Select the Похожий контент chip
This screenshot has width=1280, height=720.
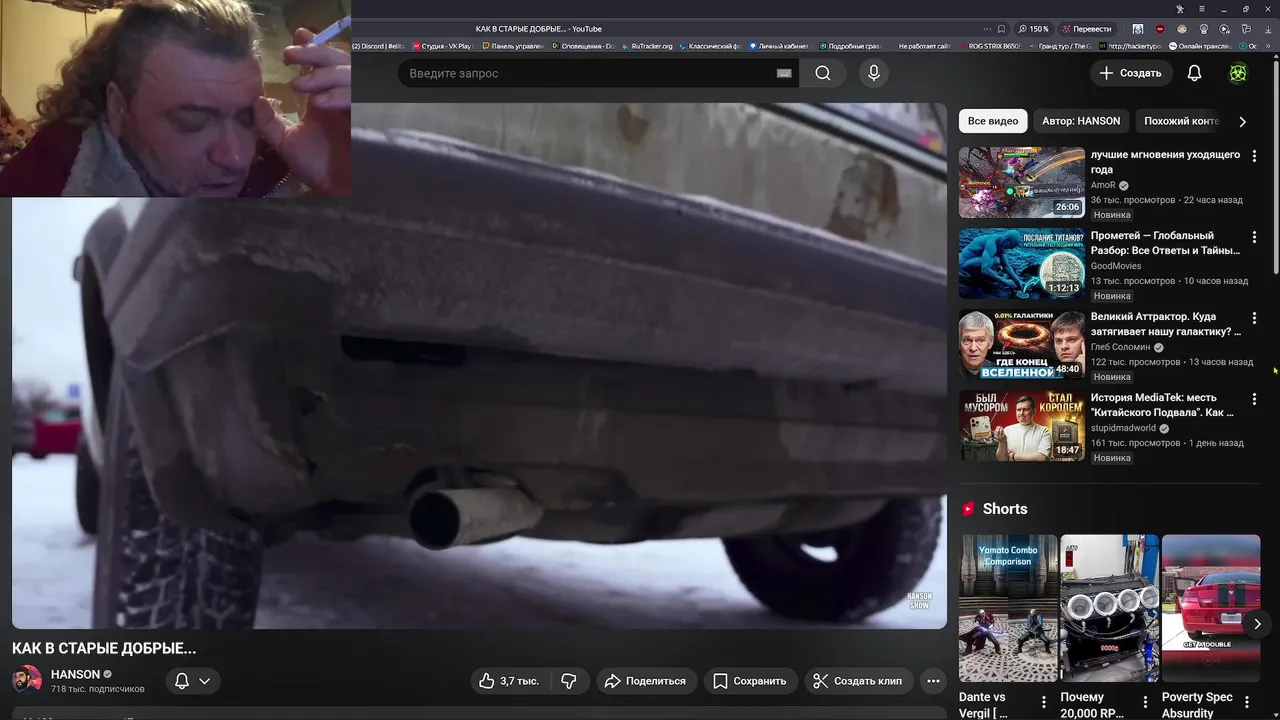click(1181, 121)
